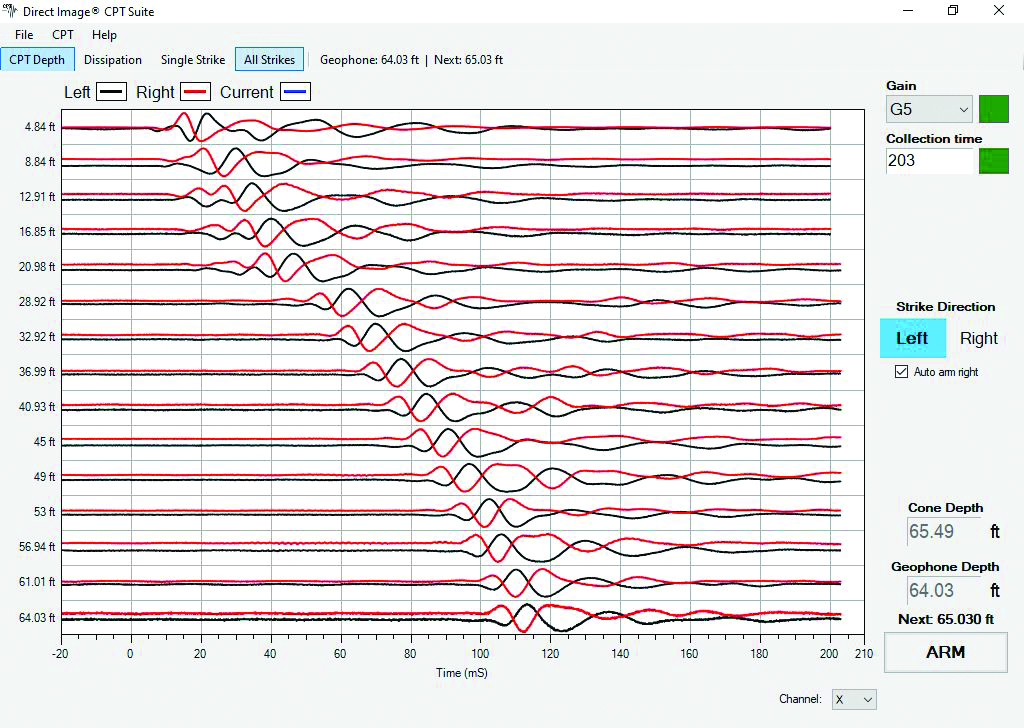This screenshot has height=728, width=1024.
Task: Open the Channel dropdown at bottom right
Action: click(x=853, y=699)
